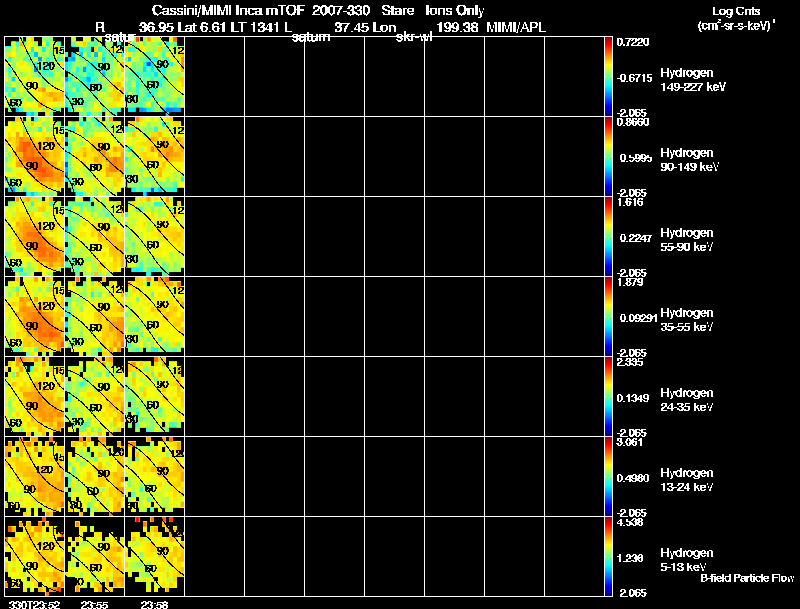Click the radial distance value 36.95
Screen dimensions: 800x609
[x=156, y=28]
